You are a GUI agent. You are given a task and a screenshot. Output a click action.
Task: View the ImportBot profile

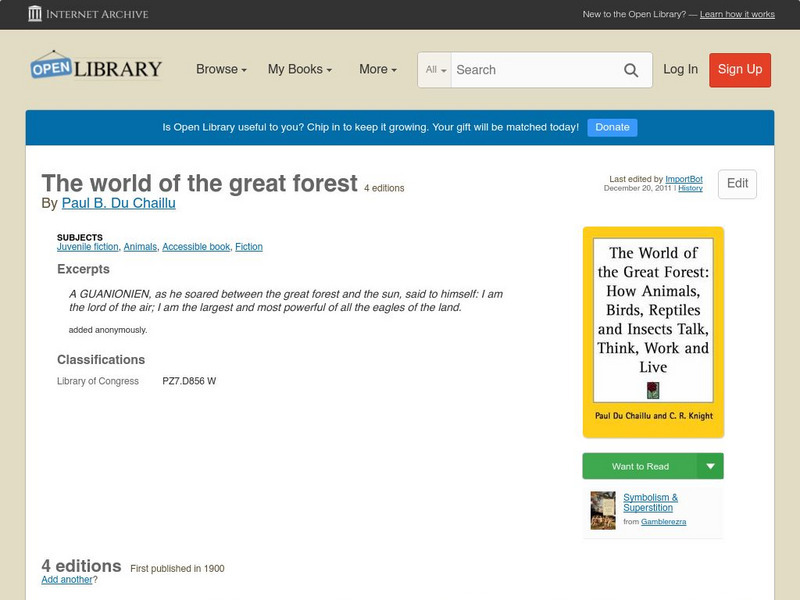pyautogui.click(x=684, y=177)
